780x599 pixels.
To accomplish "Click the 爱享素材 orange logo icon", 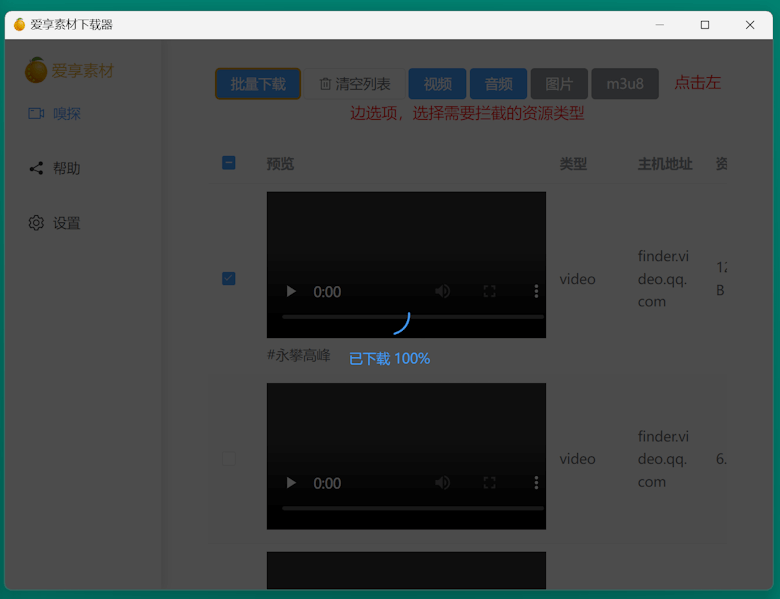I will click(36, 70).
